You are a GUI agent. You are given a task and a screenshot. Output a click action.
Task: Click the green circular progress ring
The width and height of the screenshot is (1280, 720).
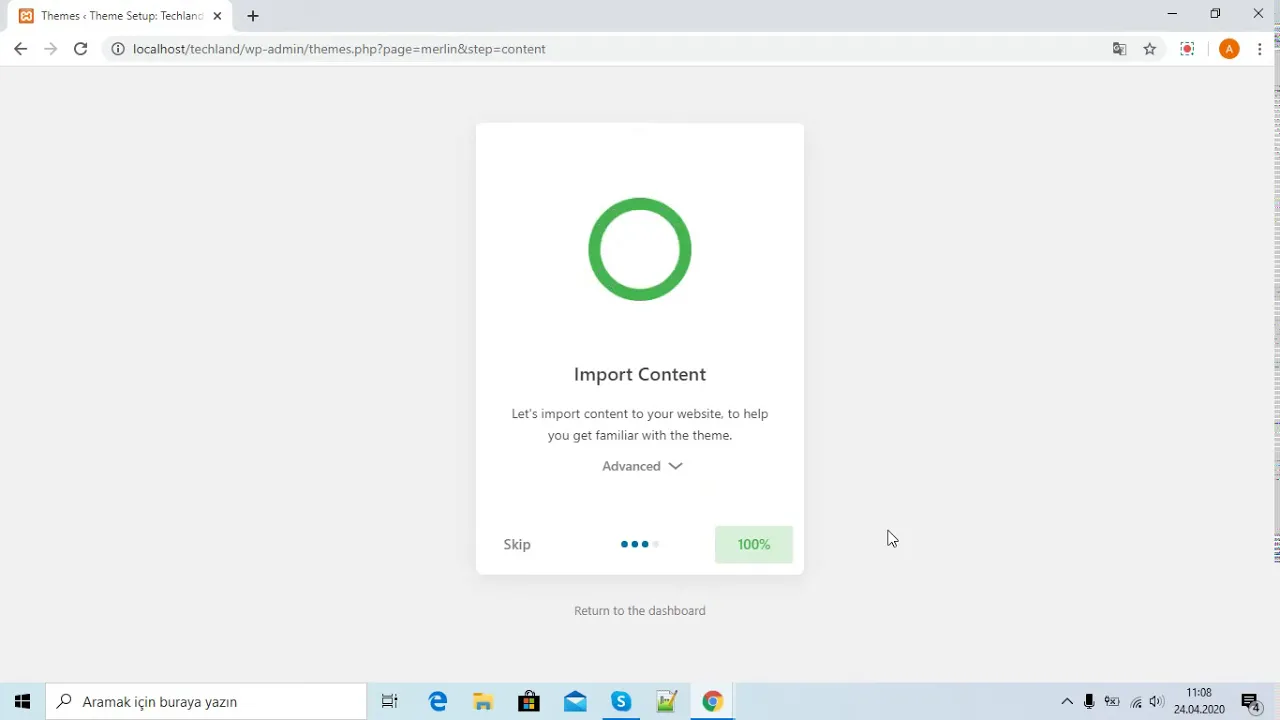coord(640,249)
